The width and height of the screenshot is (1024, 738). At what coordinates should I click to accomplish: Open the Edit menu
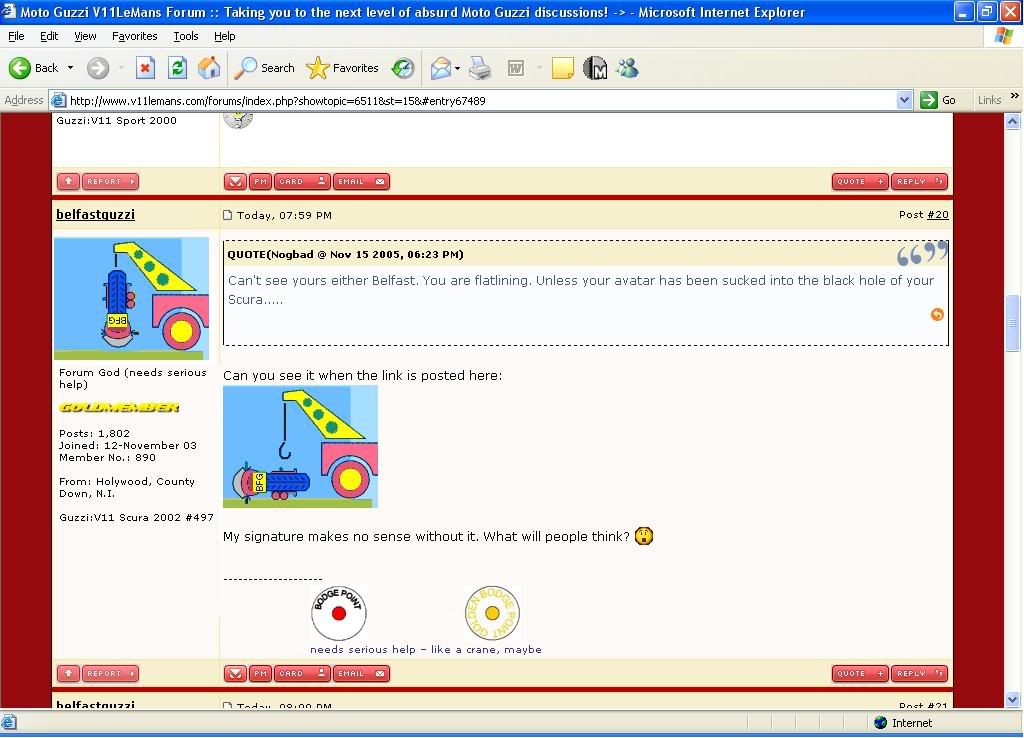click(49, 36)
